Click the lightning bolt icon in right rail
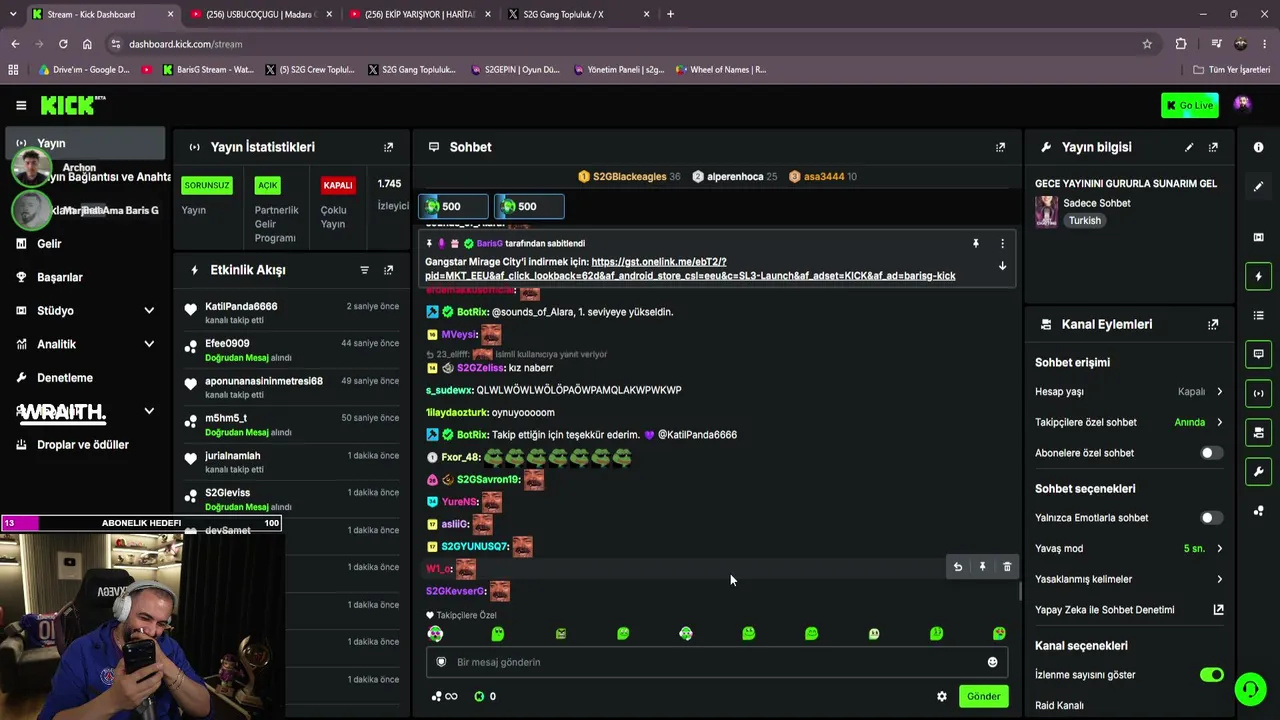 [x=1258, y=276]
